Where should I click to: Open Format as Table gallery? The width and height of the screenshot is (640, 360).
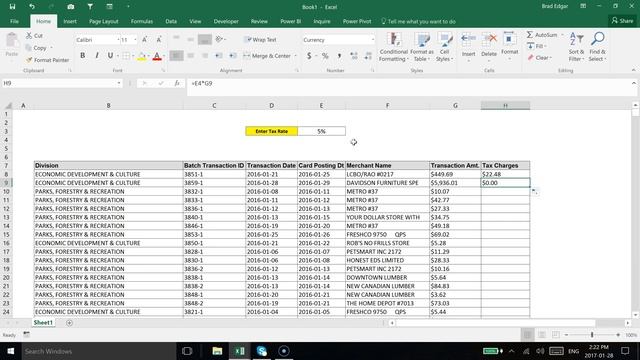click(422, 47)
